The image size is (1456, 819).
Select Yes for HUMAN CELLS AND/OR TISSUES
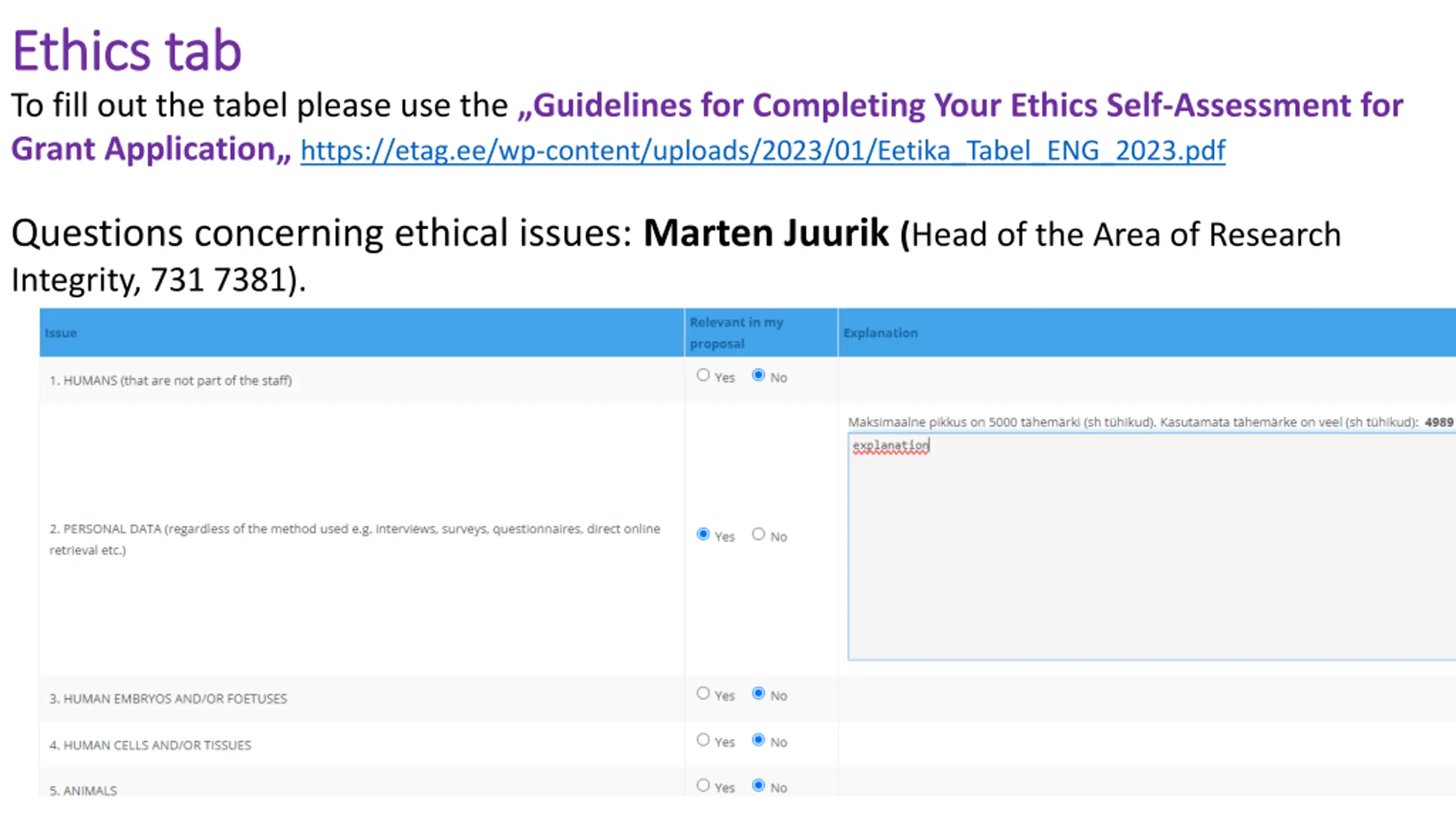(x=704, y=740)
